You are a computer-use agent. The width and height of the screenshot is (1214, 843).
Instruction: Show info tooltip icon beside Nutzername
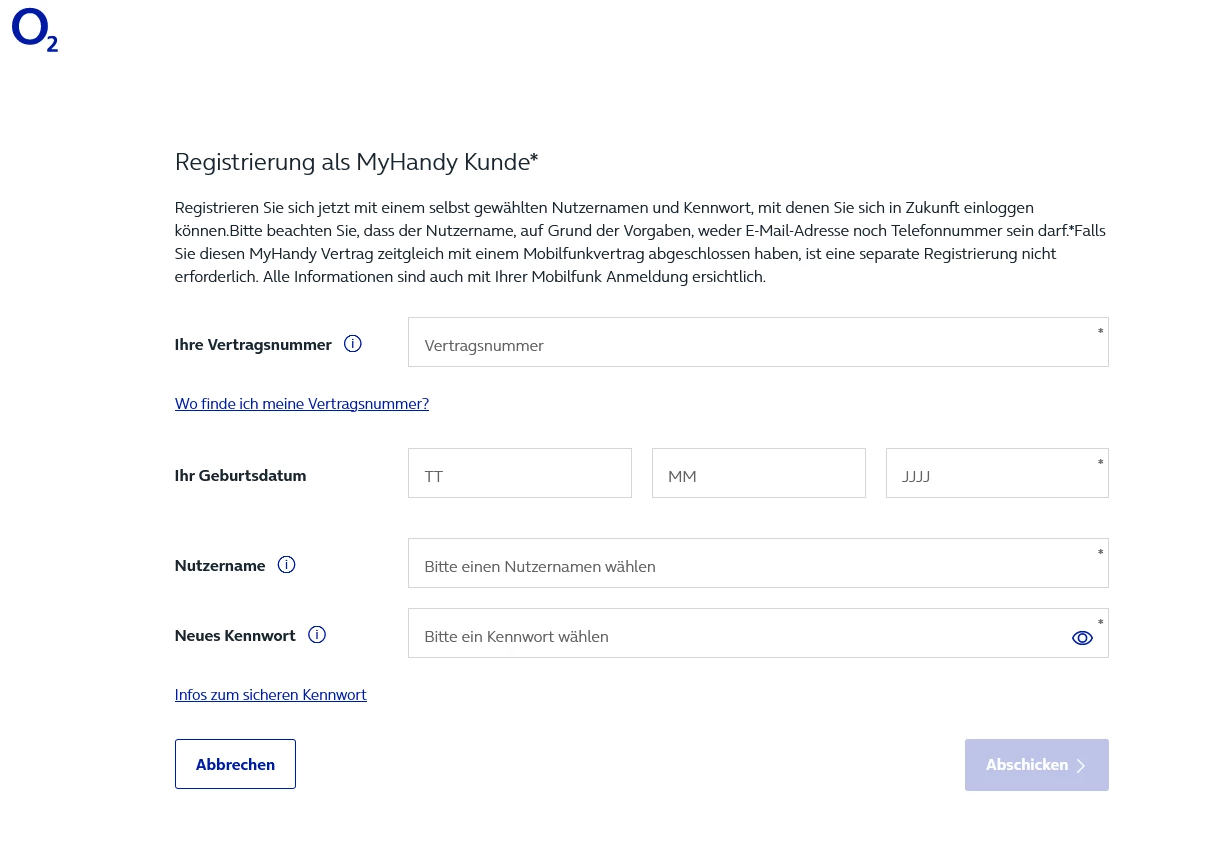point(286,565)
